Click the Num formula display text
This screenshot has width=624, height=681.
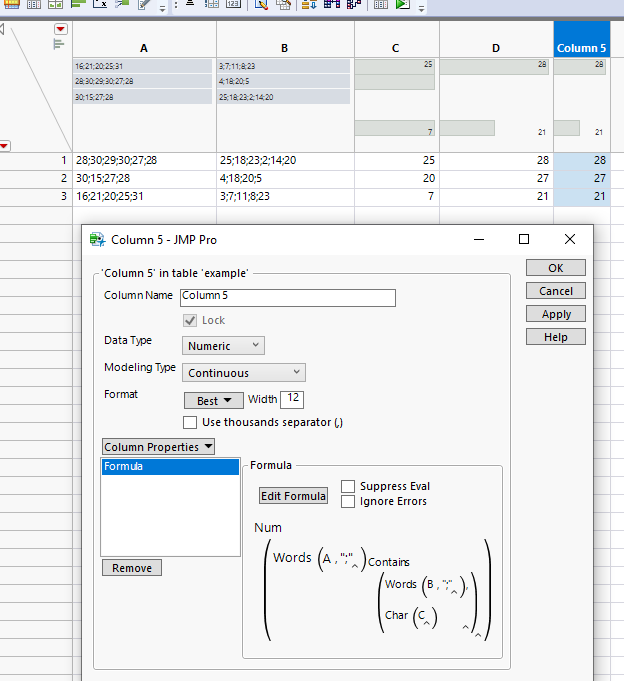point(268,528)
